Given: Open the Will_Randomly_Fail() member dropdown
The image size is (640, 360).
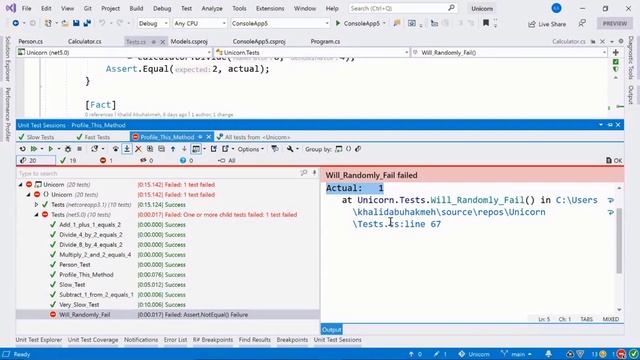Looking at the screenshot, I should pyautogui.click(x=509, y=52).
